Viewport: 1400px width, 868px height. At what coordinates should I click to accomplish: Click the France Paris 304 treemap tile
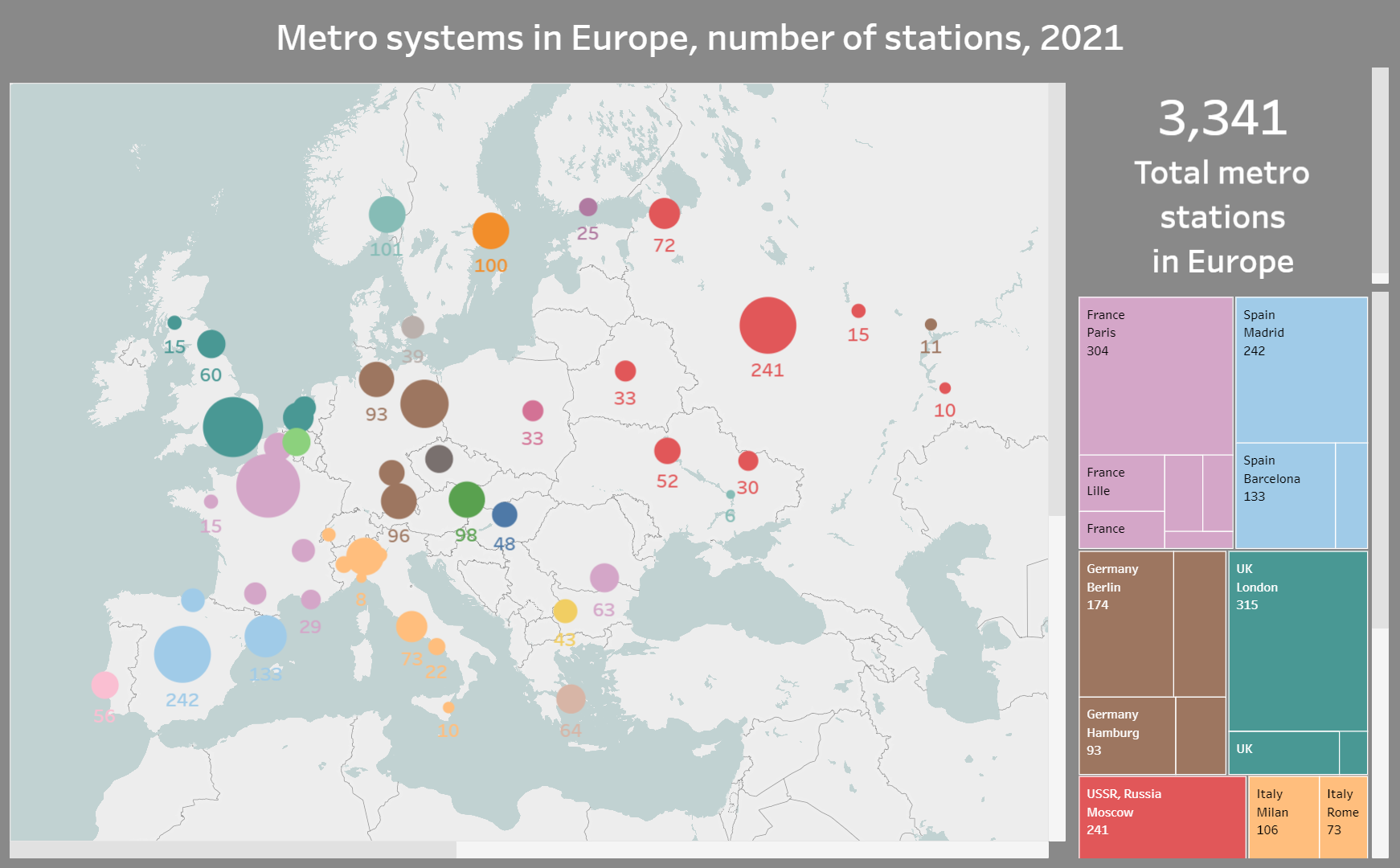point(1156,376)
